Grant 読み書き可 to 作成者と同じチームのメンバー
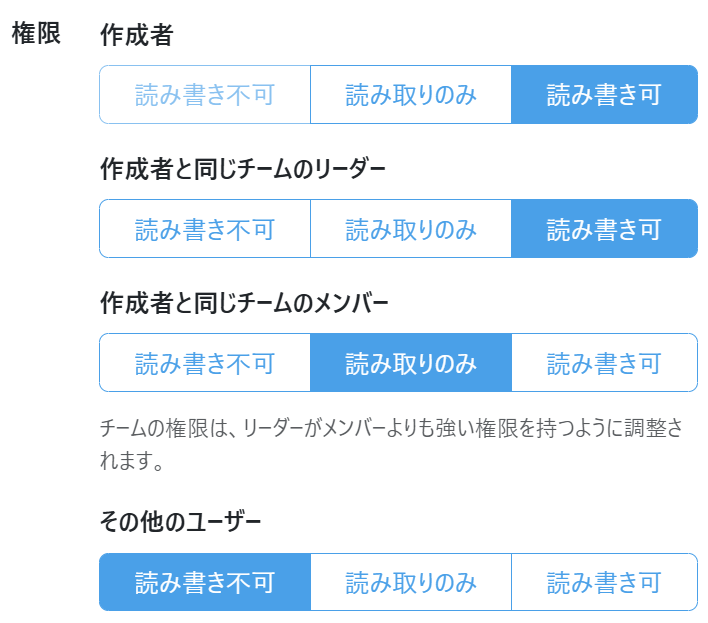This screenshot has height=623, width=708. 604,363
